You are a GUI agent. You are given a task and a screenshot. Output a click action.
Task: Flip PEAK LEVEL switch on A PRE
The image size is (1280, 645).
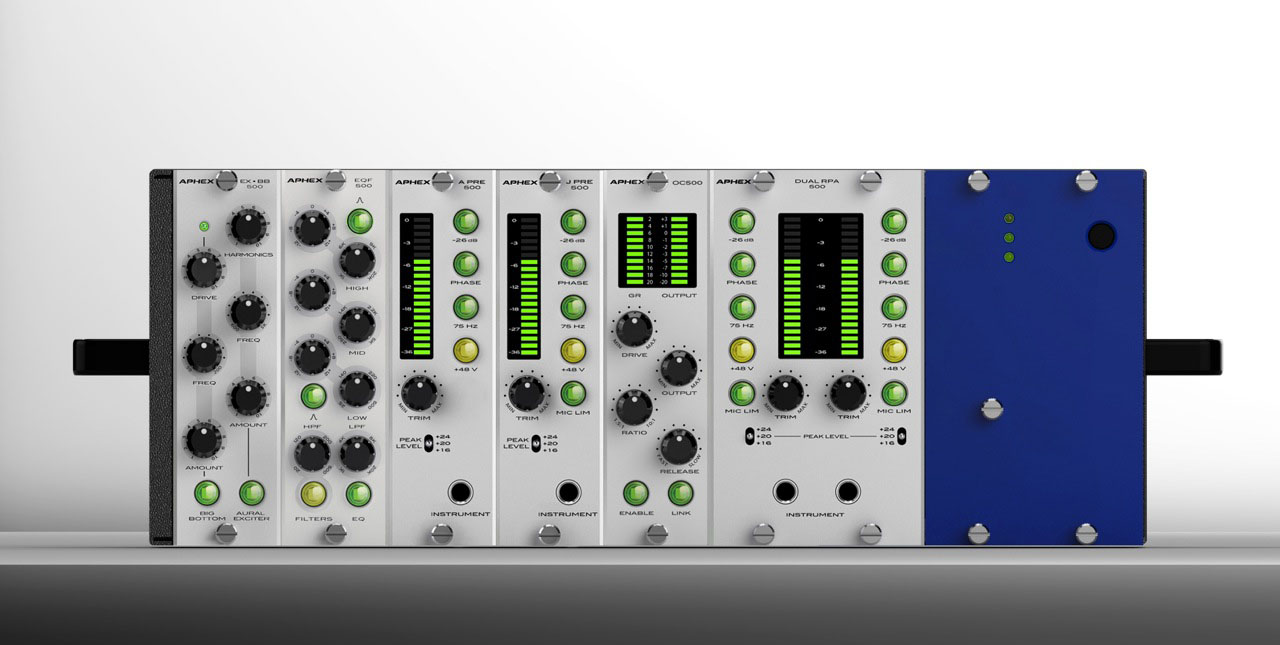point(428,441)
